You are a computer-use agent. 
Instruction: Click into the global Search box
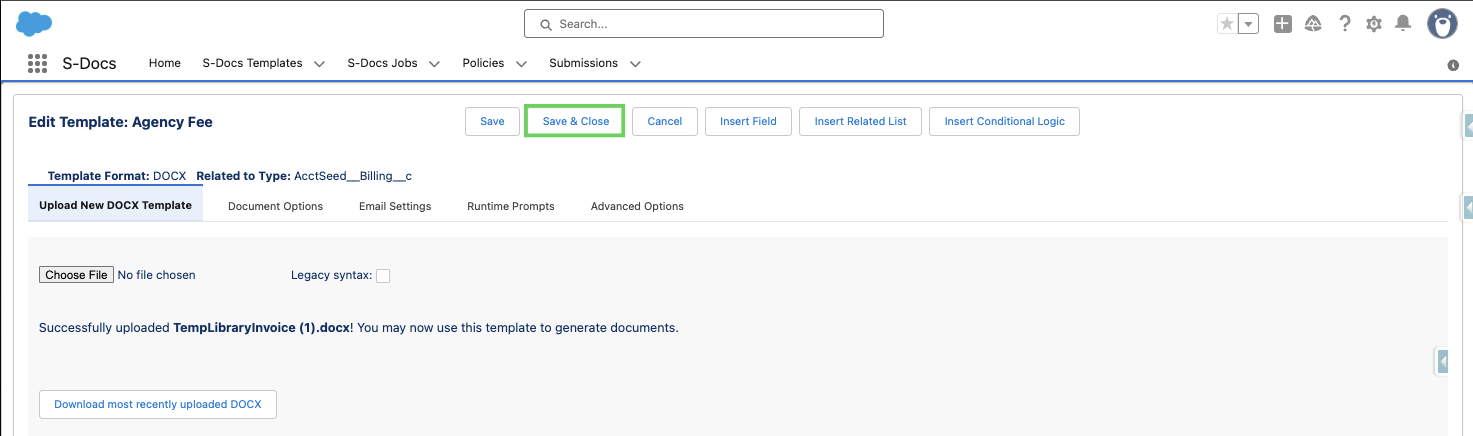pyautogui.click(x=704, y=23)
